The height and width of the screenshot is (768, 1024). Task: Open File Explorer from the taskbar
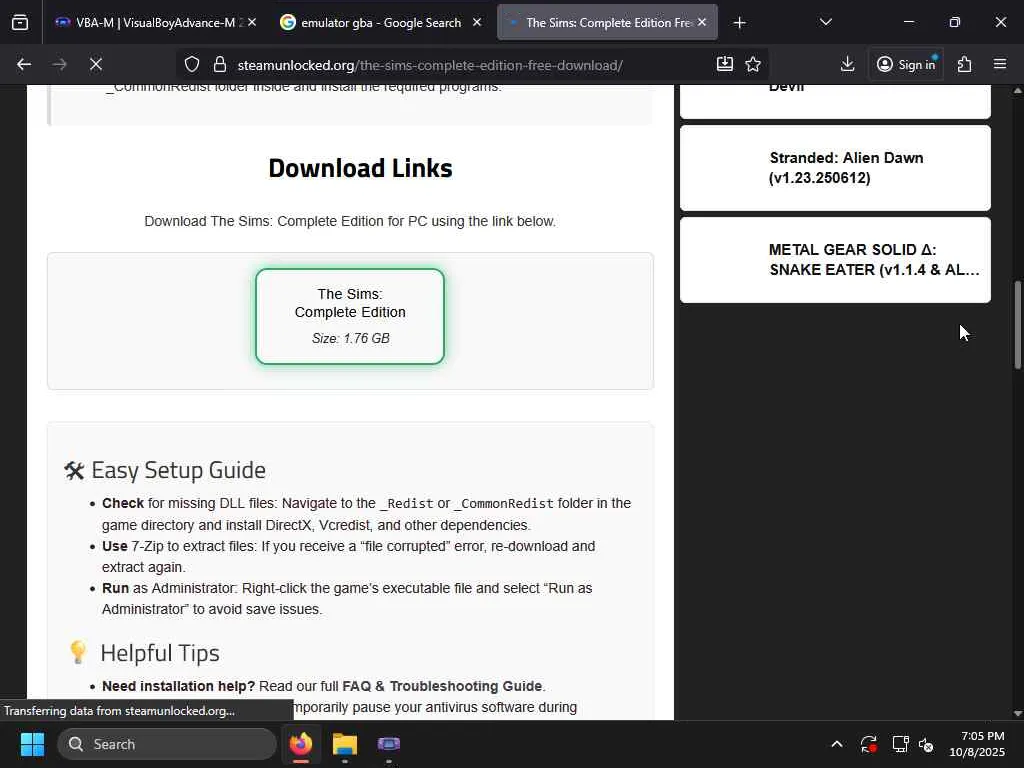345,744
